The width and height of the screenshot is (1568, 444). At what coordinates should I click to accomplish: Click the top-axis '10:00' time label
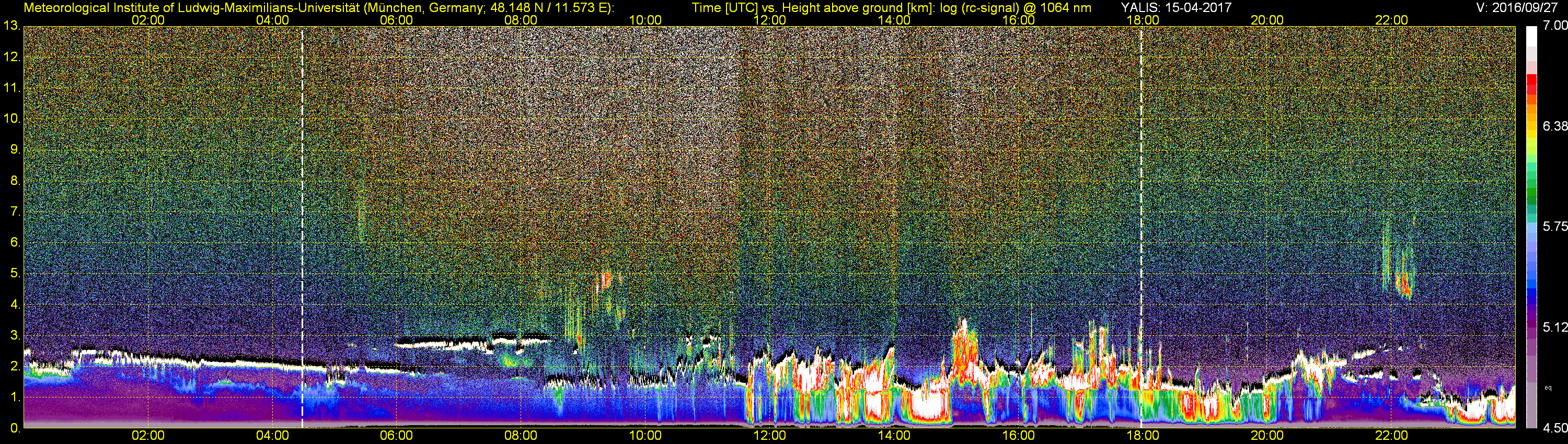[645, 20]
